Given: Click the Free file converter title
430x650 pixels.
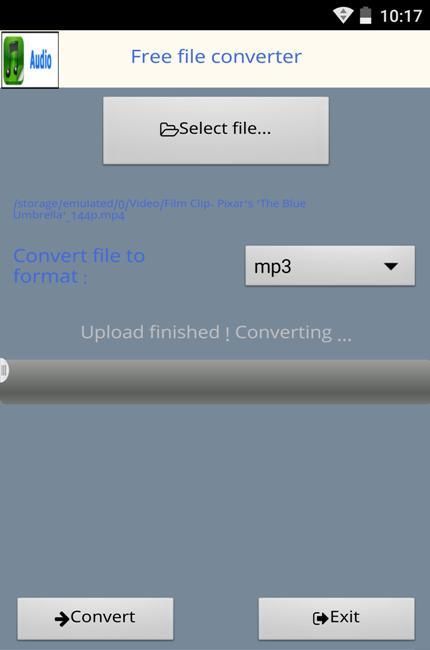Looking at the screenshot, I should pyautogui.click(x=216, y=56).
